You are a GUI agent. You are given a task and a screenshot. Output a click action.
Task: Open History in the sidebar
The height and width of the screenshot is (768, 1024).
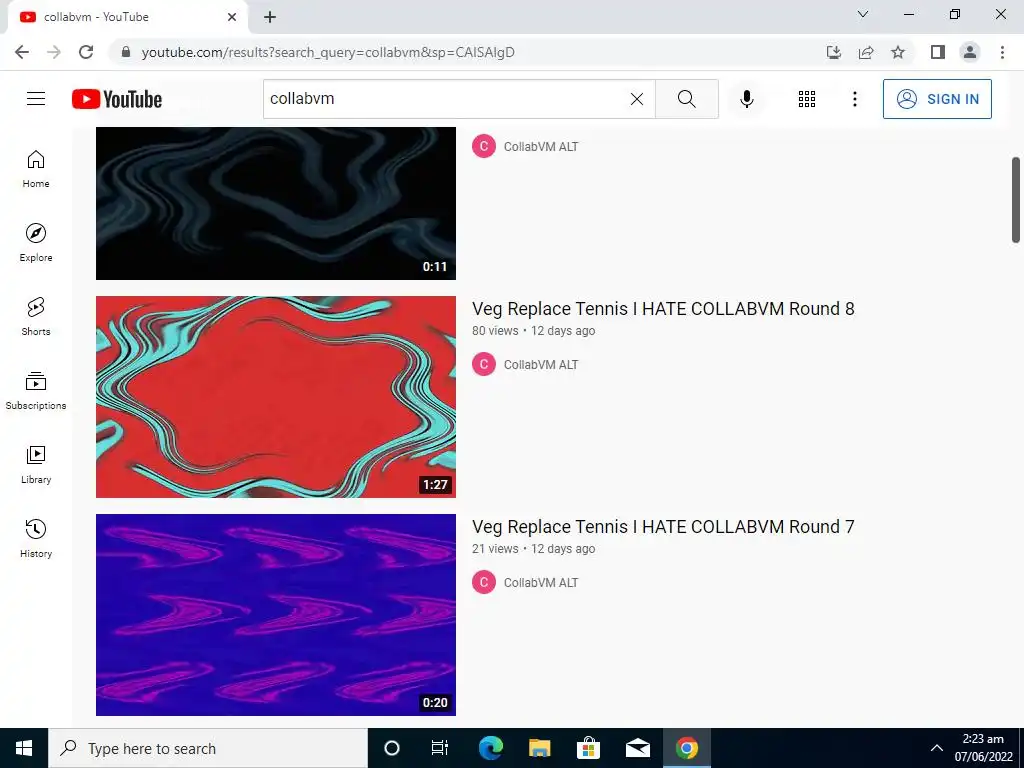click(x=36, y=538)
